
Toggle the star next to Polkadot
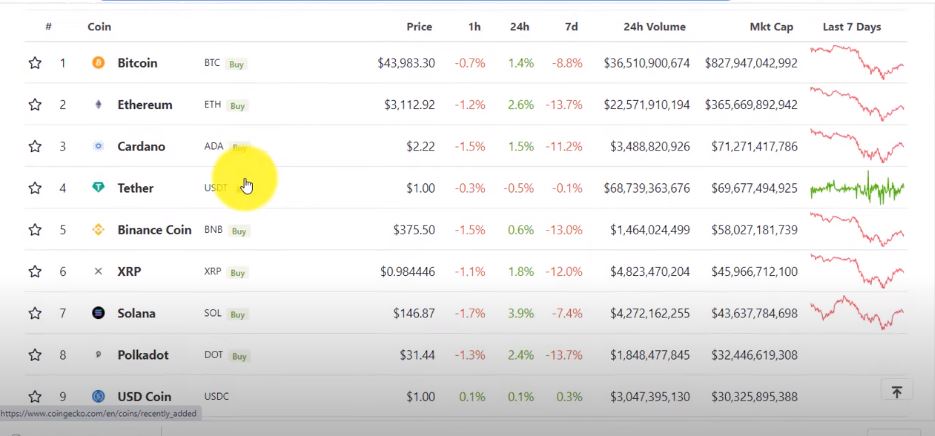[x=35, y=355]
